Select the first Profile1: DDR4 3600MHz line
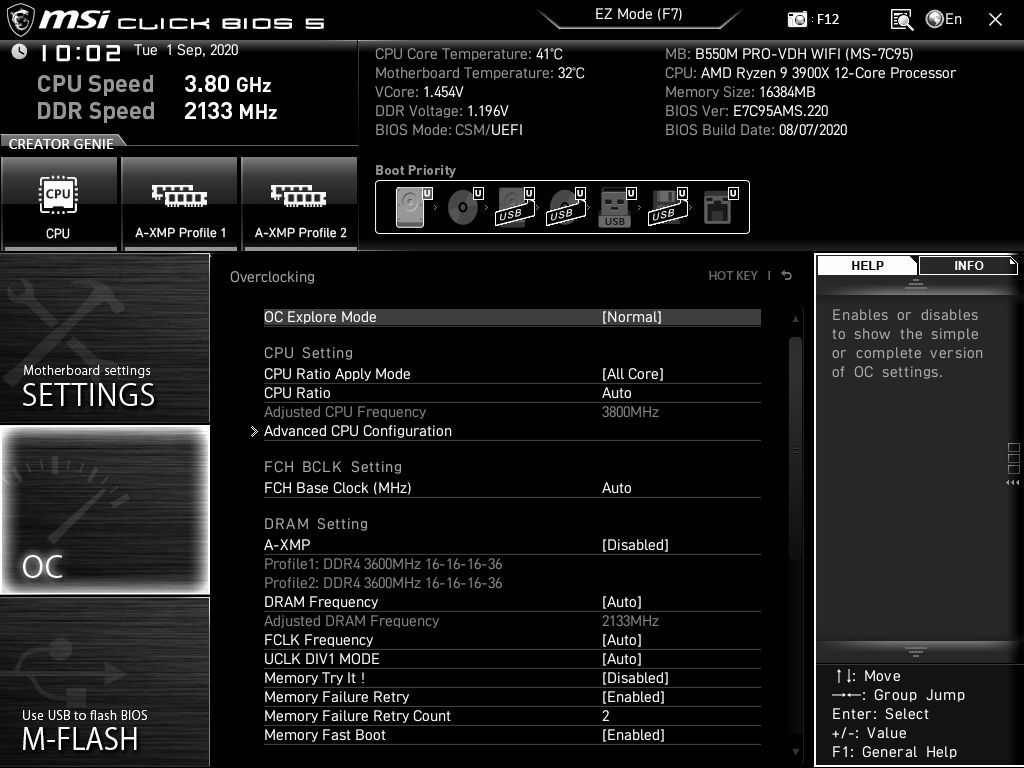Image resolution: width=1024 pixels, height=768 pixels. coord(383,564)
